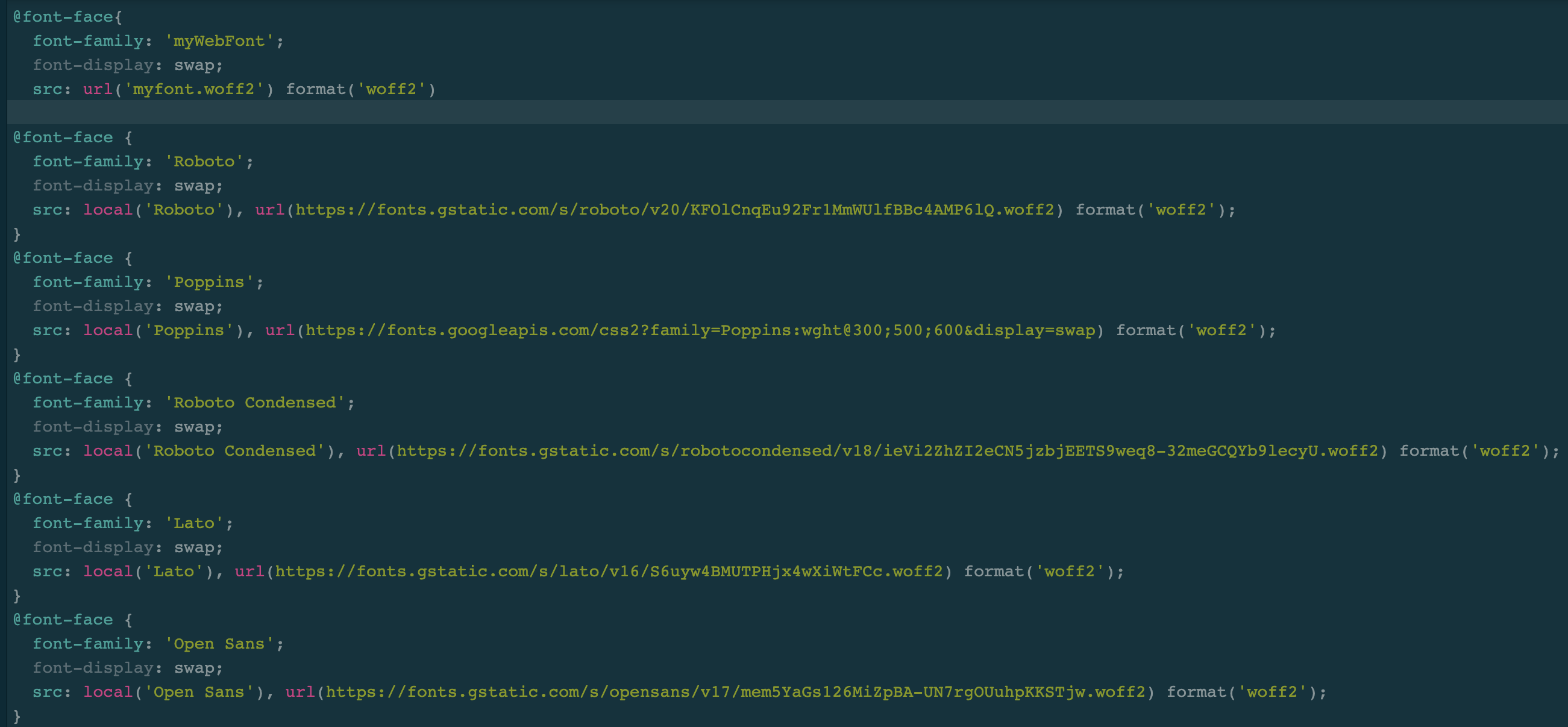The image size is (1568, 727).
Task: Click format('woff2') ending the Open Sans src line
Action: (x=1242, y=691)
